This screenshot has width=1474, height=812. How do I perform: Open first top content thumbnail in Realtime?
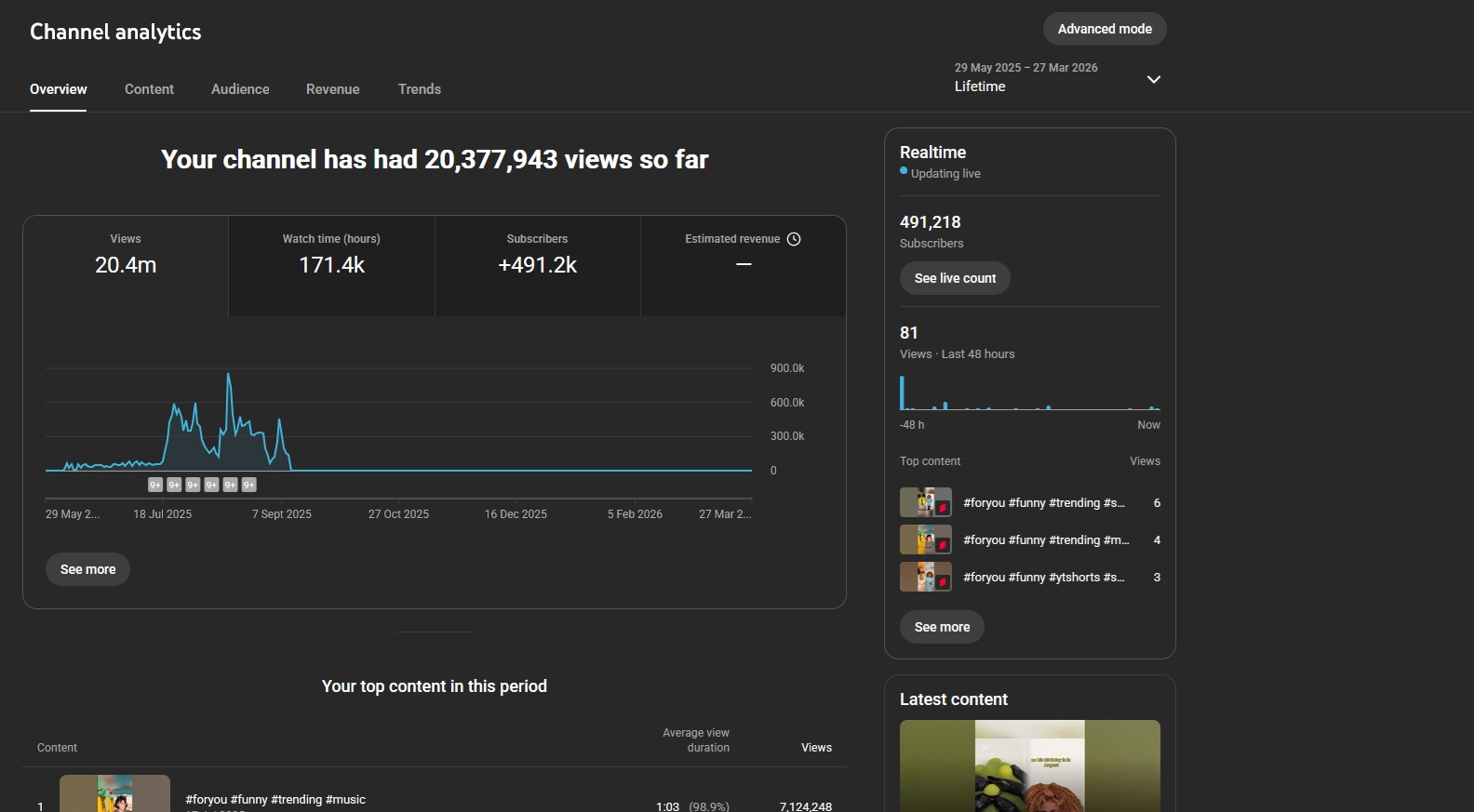pos(925,502)
